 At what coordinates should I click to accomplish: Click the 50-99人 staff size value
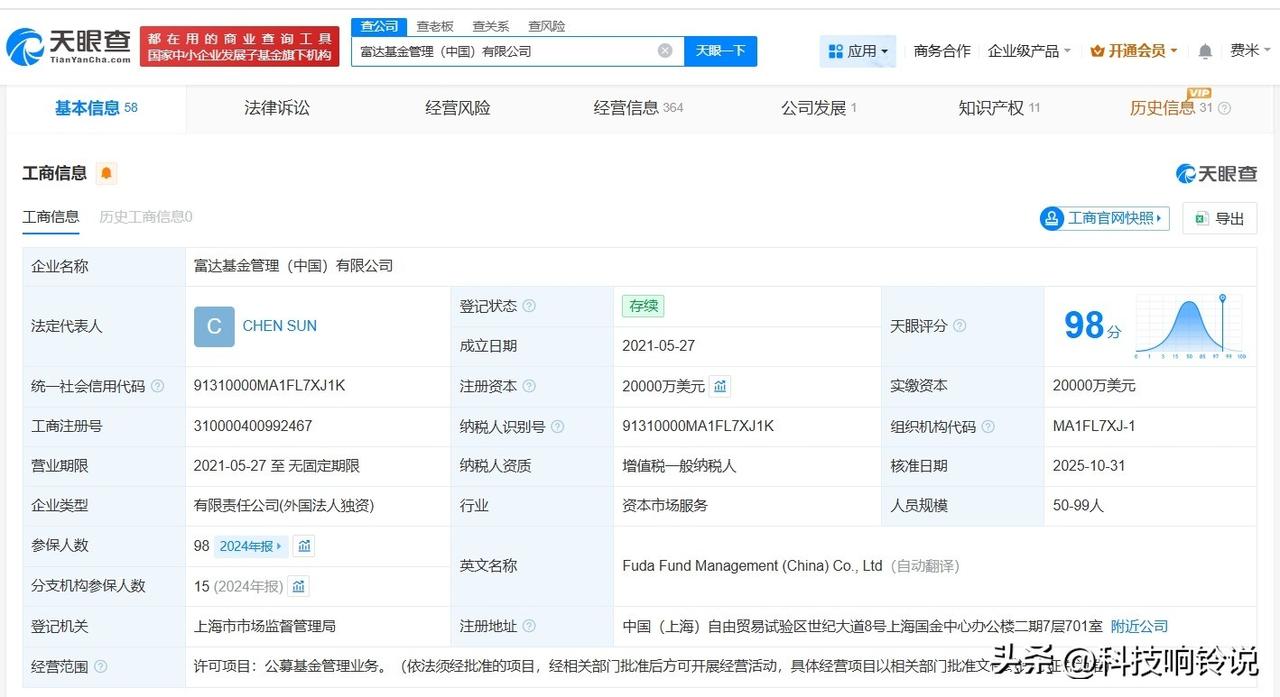coord(1078,506)
